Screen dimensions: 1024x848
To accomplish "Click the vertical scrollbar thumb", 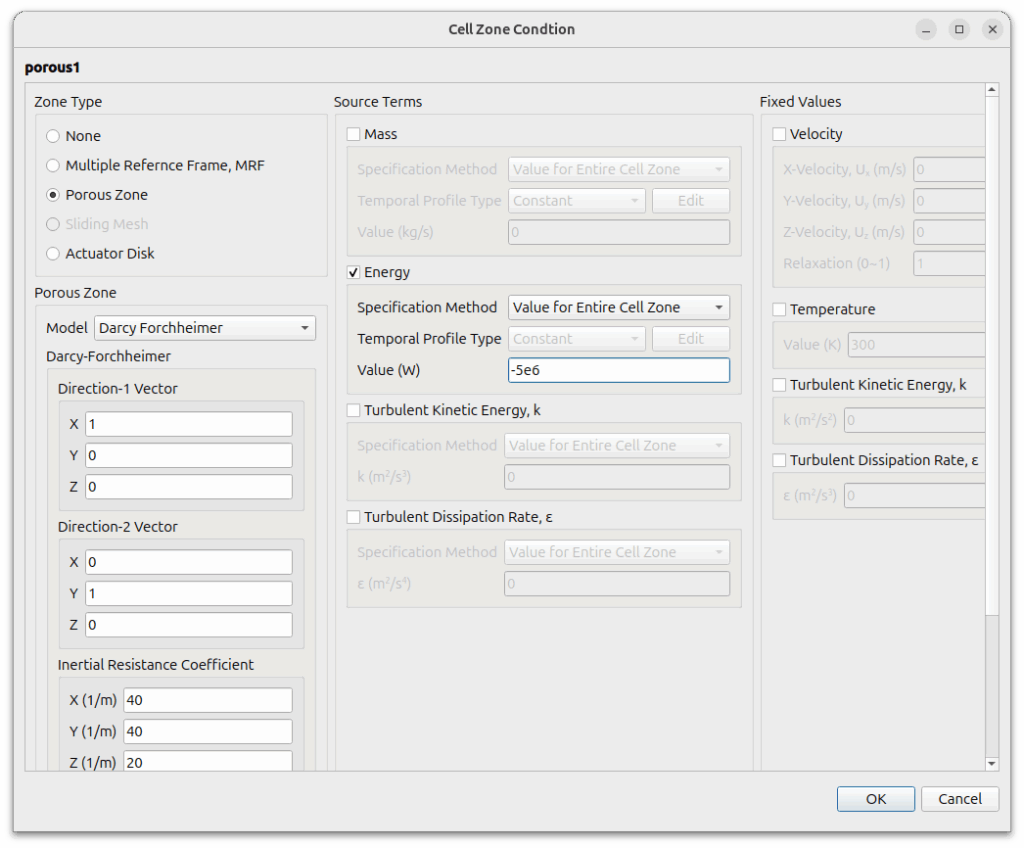I will pyautogui.click(x=991, y=355).
